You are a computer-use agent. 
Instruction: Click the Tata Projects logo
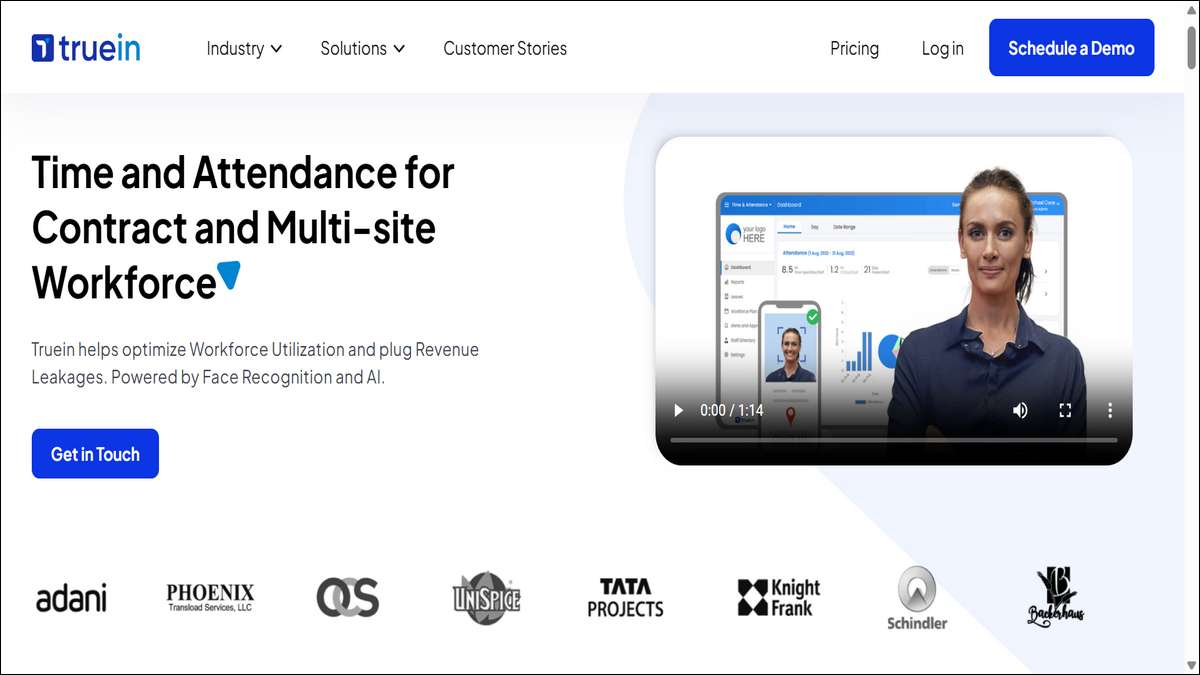(x=625, y=598)
